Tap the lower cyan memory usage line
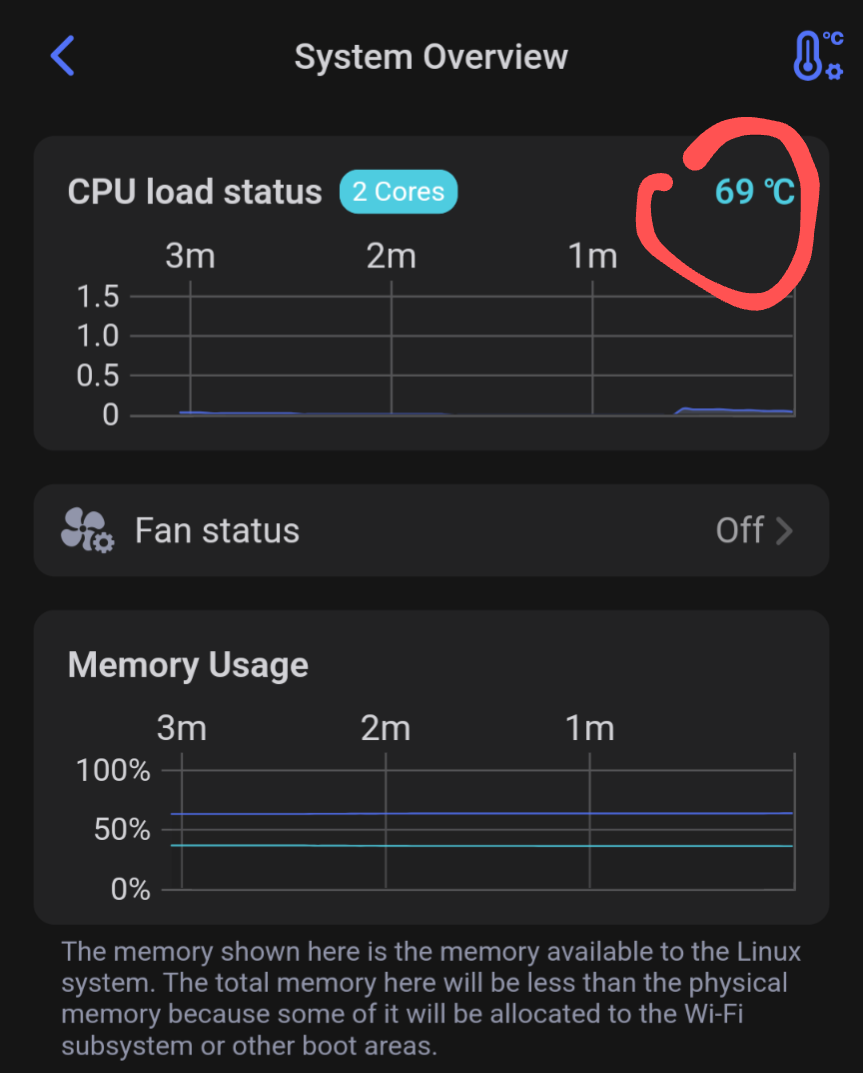The width and height of the screenshot is (863, 1073). 480,846
